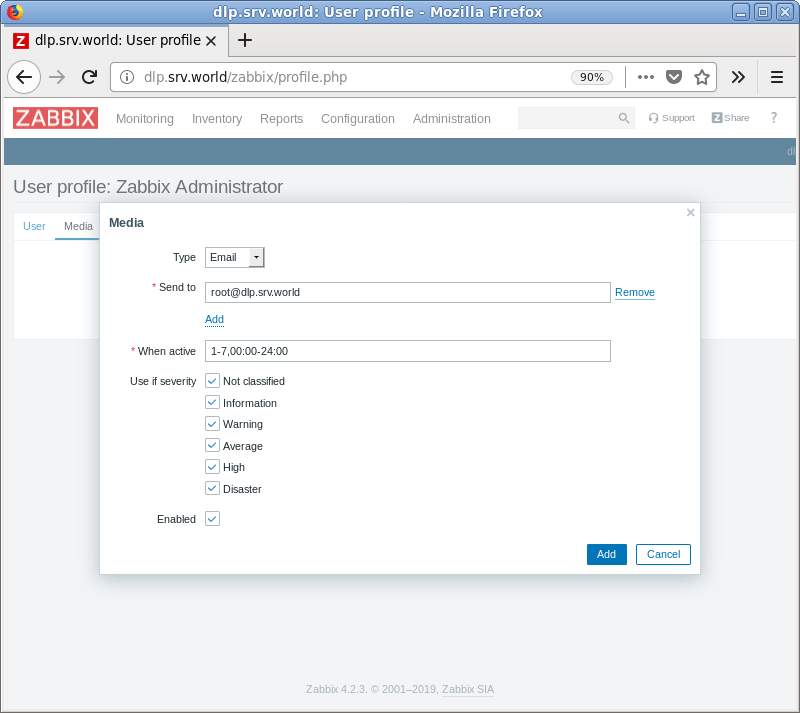This screenshot has height=713, width=800.
Task: Toggle the High severity checkbox
Action: (x=212, y=466)
